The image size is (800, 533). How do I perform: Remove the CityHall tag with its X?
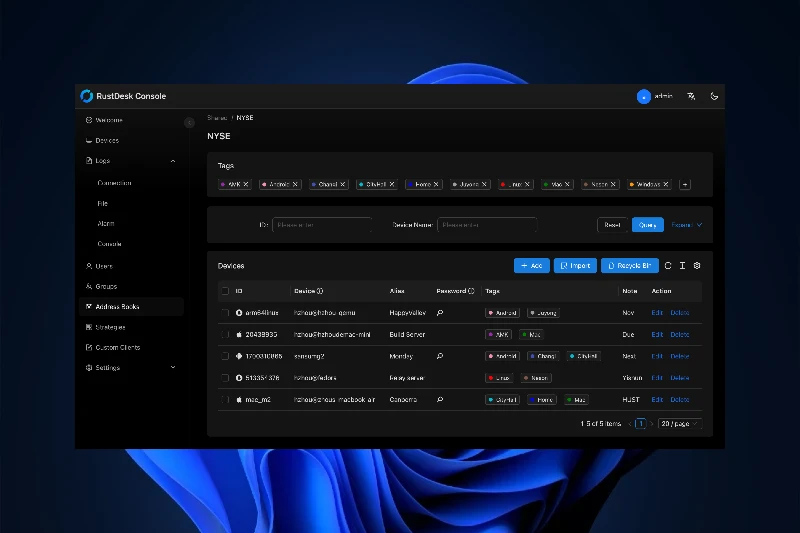392,184
